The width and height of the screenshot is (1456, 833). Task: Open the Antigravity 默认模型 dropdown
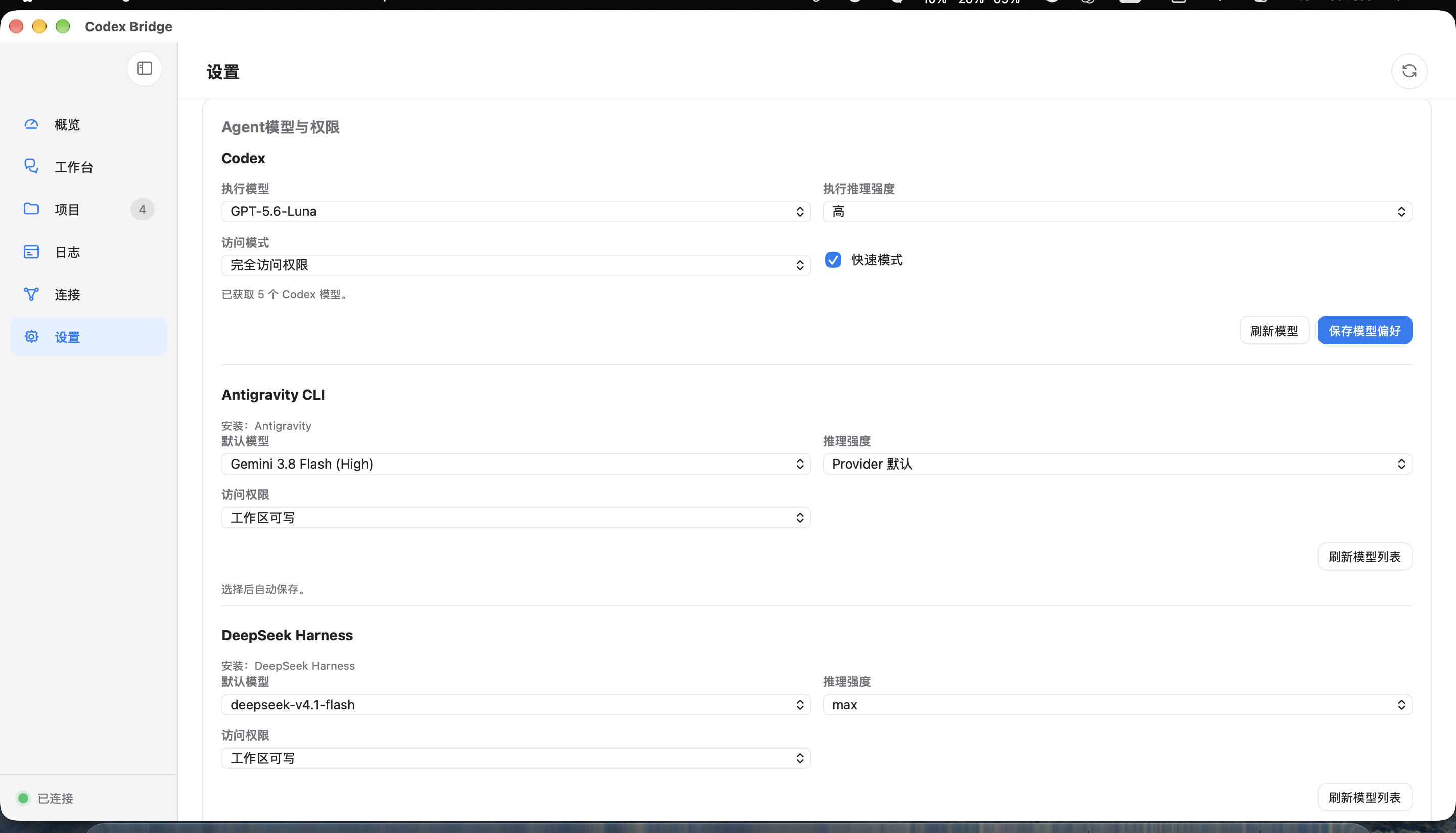[516, 464]
